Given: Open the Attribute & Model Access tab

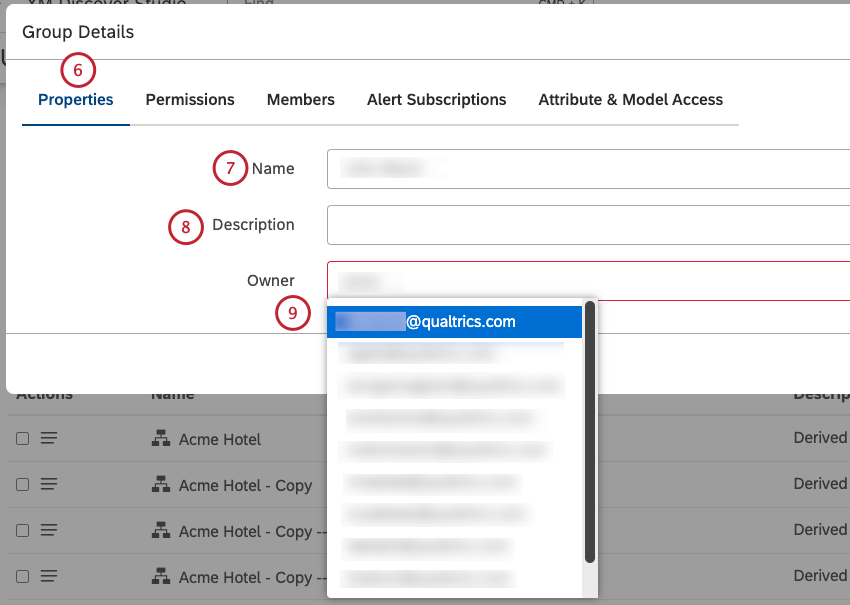Looking at the screenshot, I should pos(630,99).
